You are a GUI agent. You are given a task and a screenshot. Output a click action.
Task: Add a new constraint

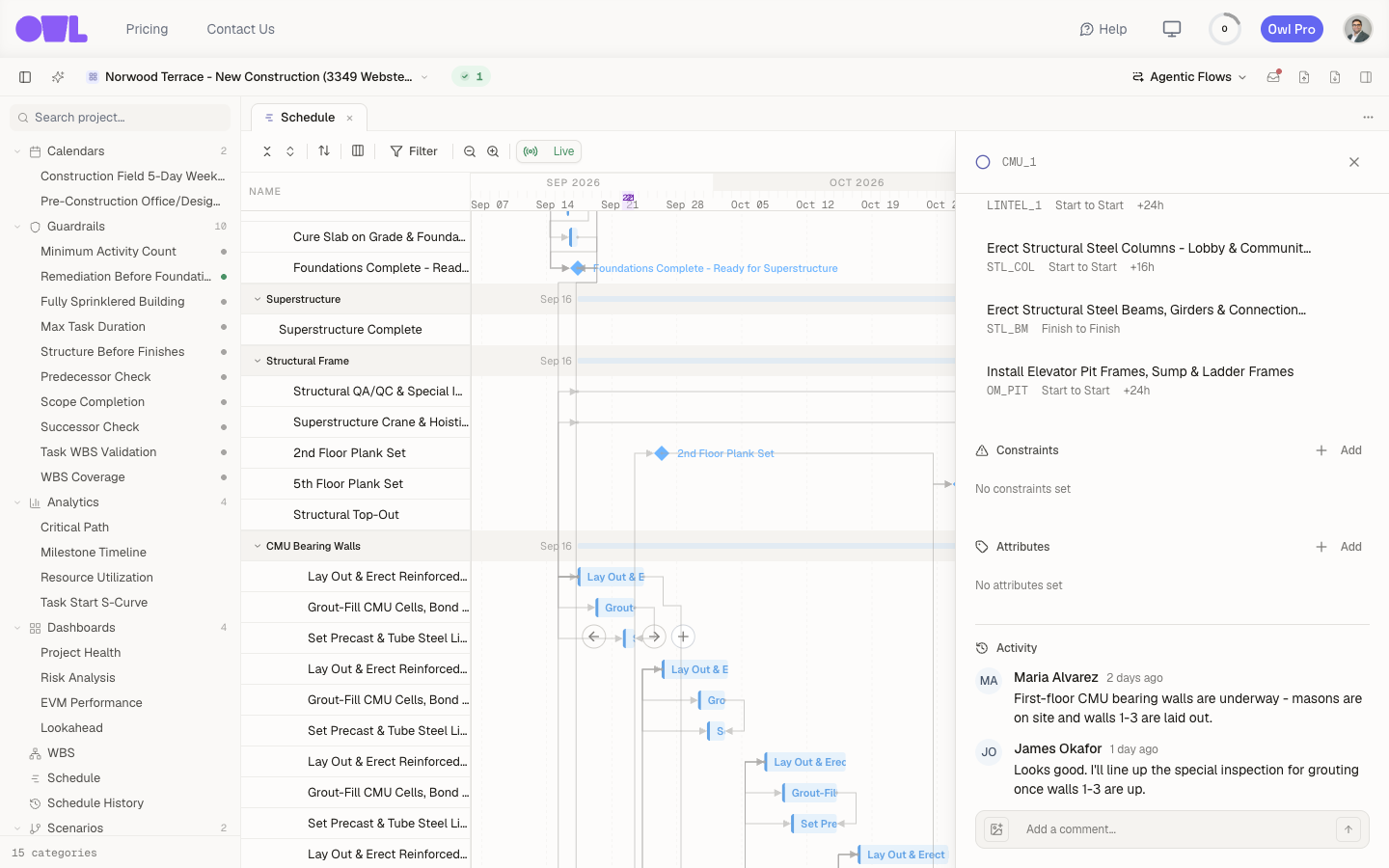pyautogui.click(x=1340, y=450)
